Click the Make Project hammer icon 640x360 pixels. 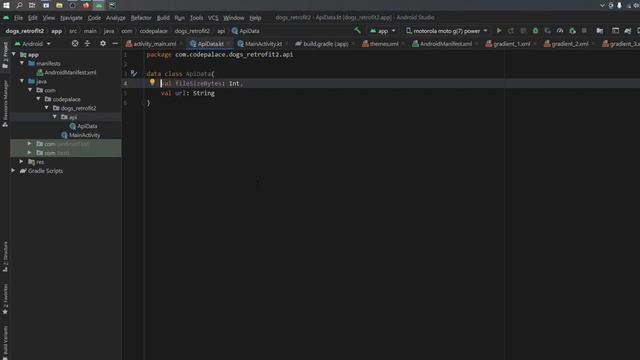(x=358, y=31)
